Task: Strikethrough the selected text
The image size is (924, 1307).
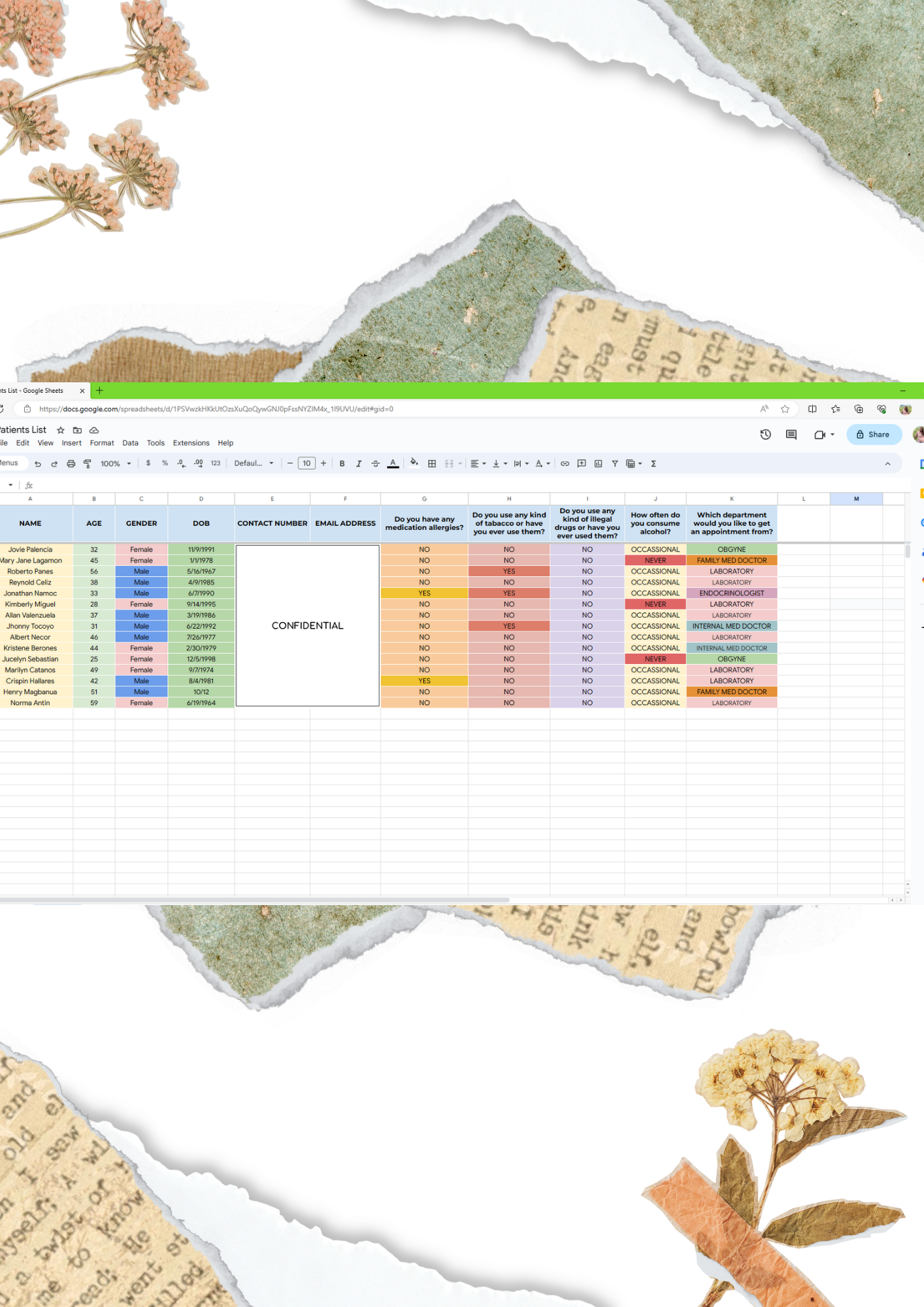Action: pyautogui.click(x=376, y=464)
